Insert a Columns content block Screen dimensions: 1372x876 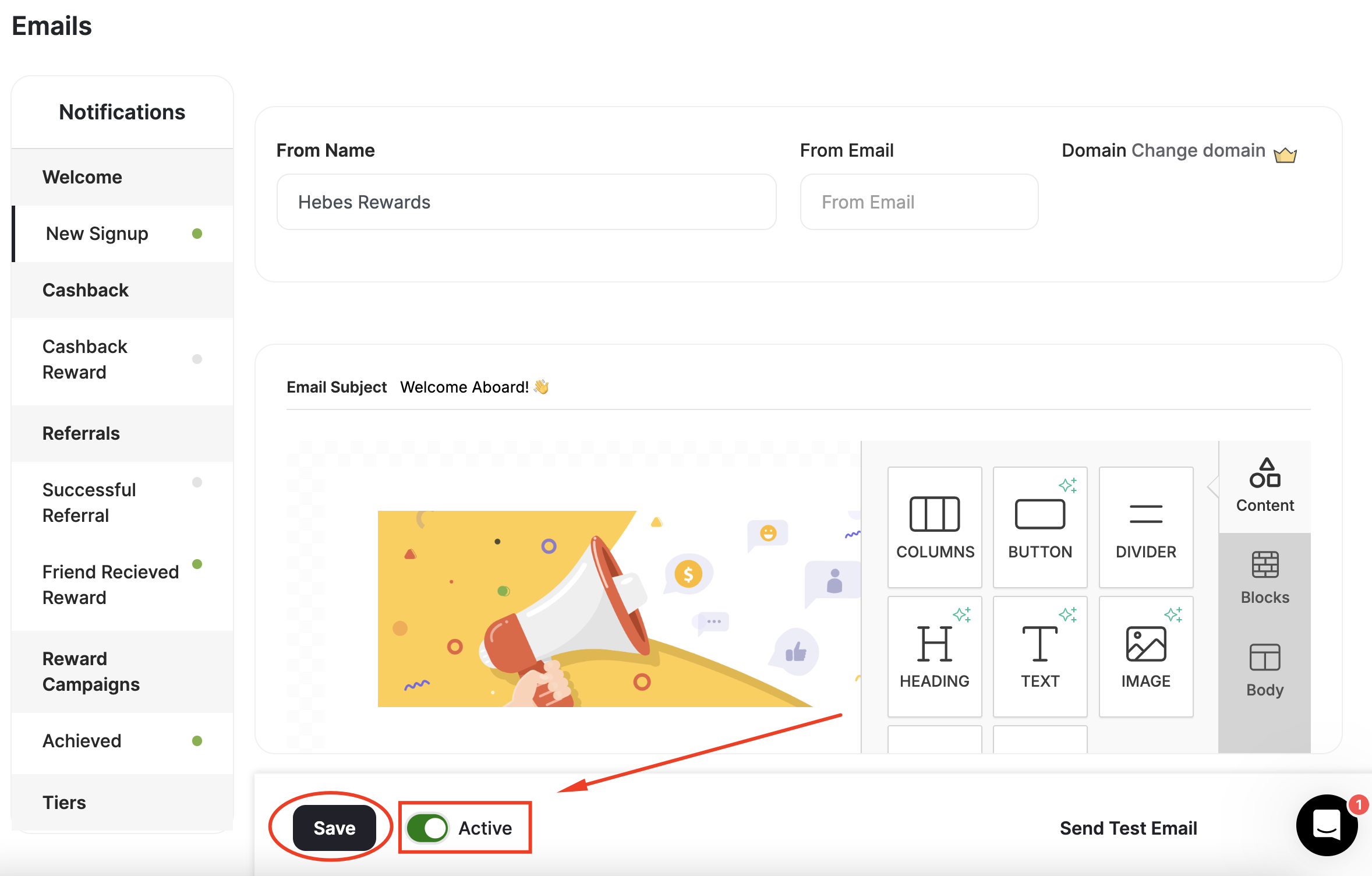(x=934, y=526)
